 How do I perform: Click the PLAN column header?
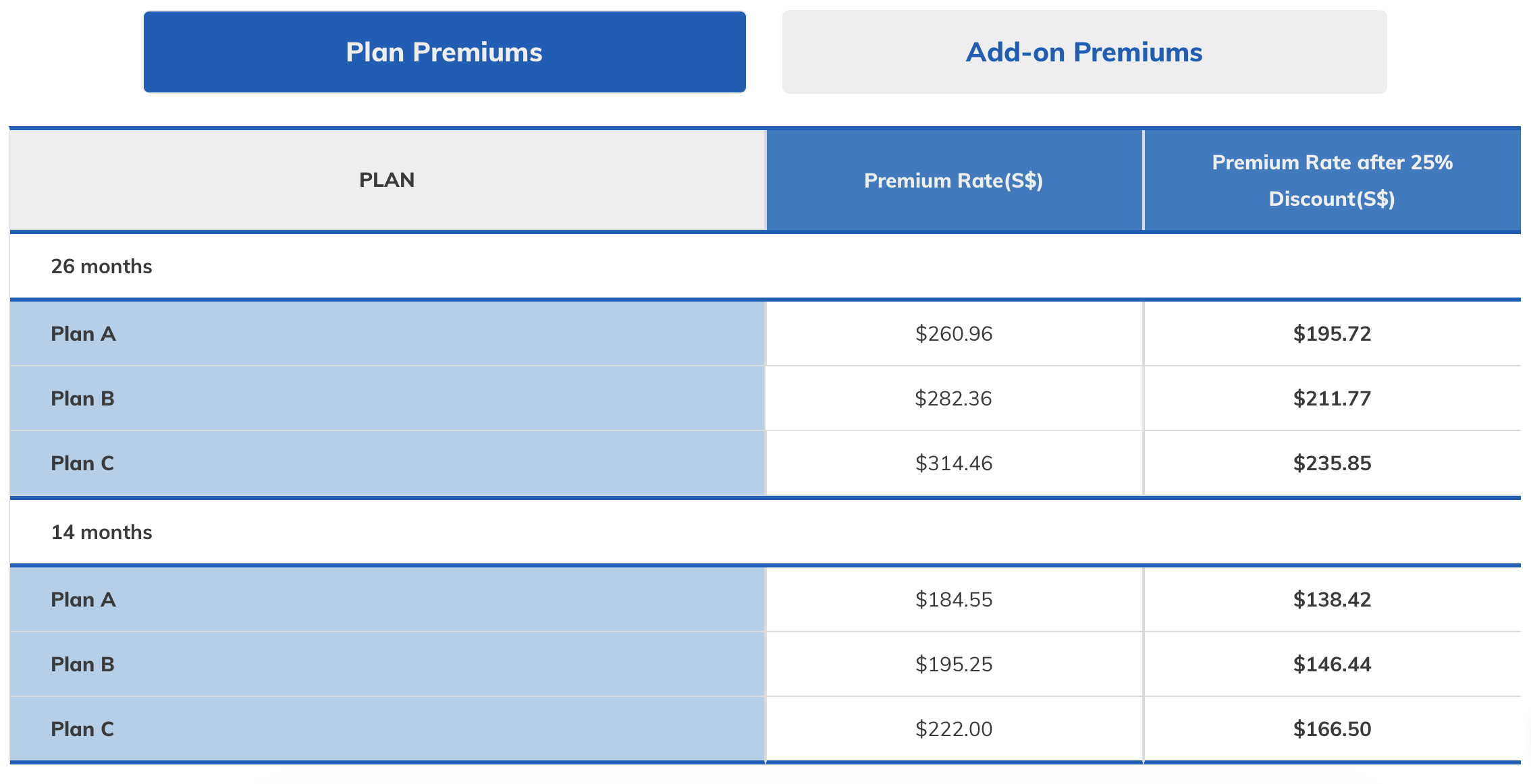pos(387,180)
